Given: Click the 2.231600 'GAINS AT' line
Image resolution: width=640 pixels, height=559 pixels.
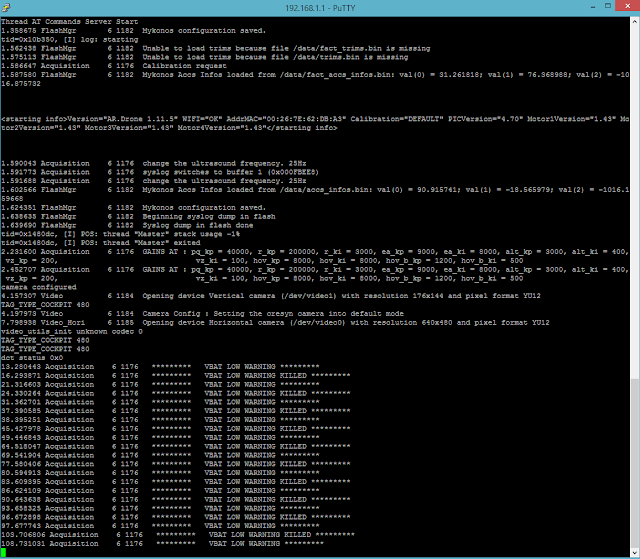Looking at the screenshot, I should 315,252.
